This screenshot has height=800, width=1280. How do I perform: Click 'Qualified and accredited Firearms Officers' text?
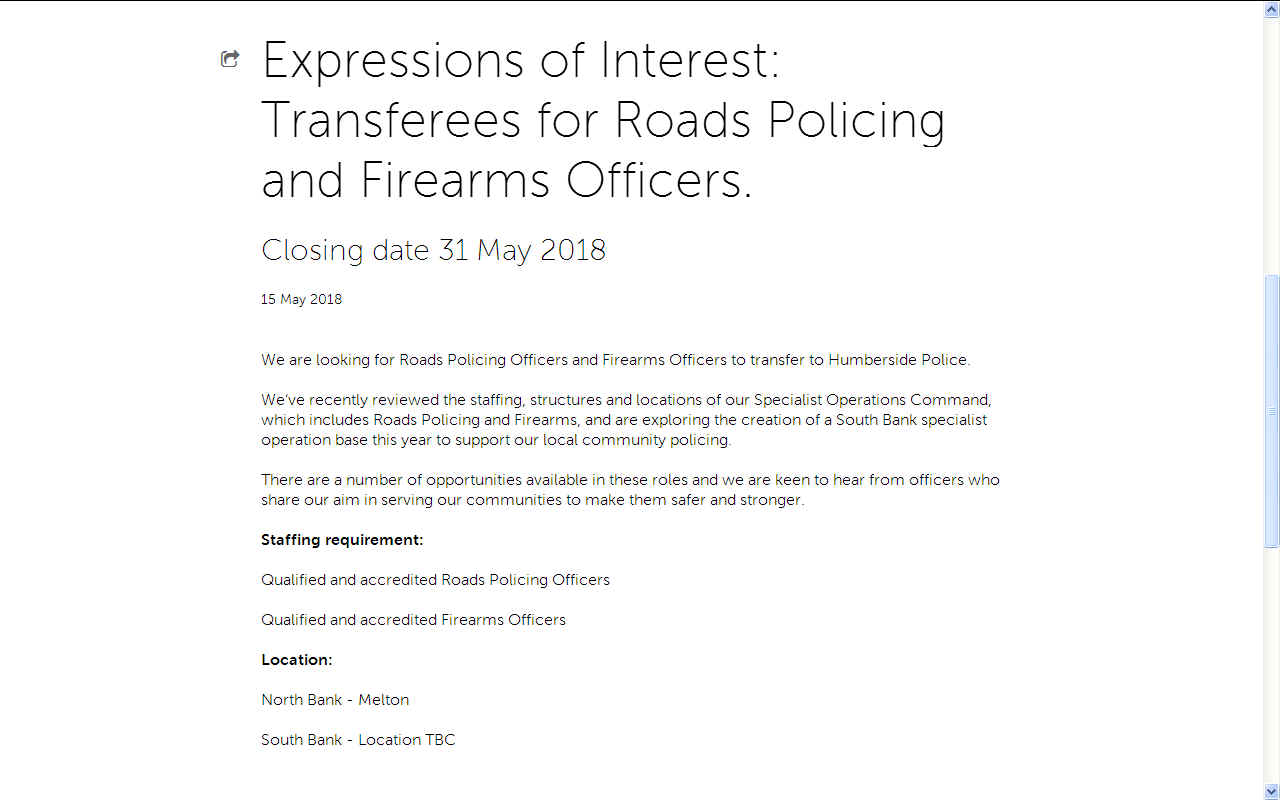pyautogui.click(x=413, y=620)
